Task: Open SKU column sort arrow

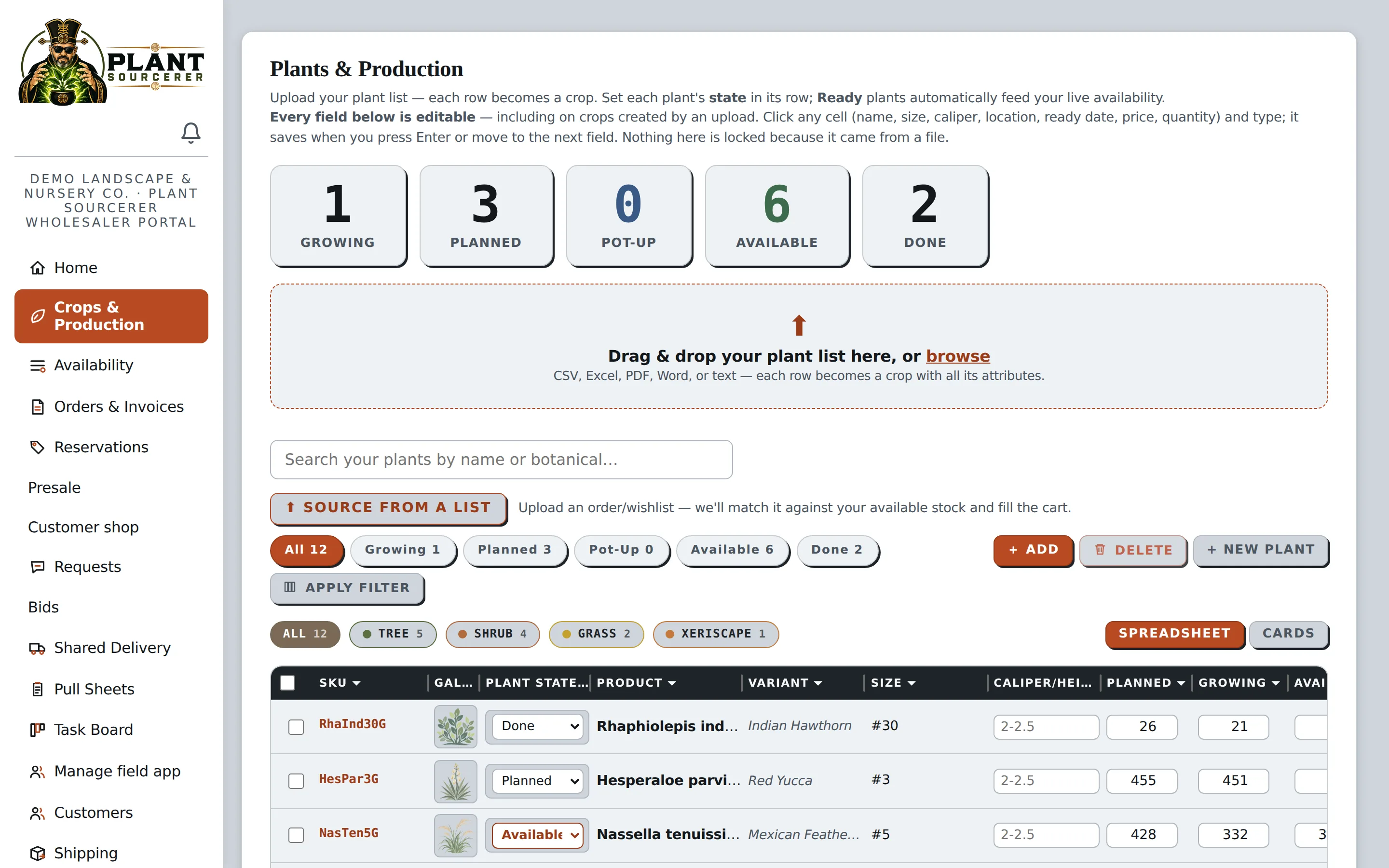Action: pyautogui.click(x=356, y=683)
